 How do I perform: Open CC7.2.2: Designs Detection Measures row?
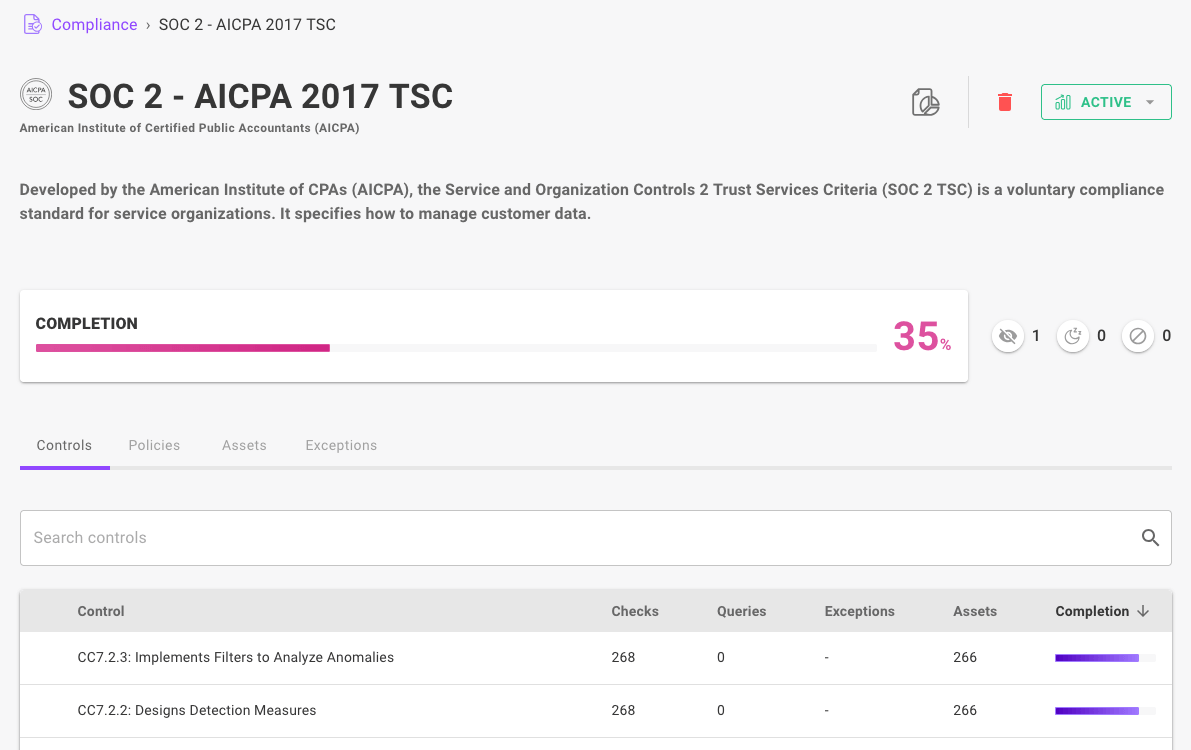click(596, 710)
